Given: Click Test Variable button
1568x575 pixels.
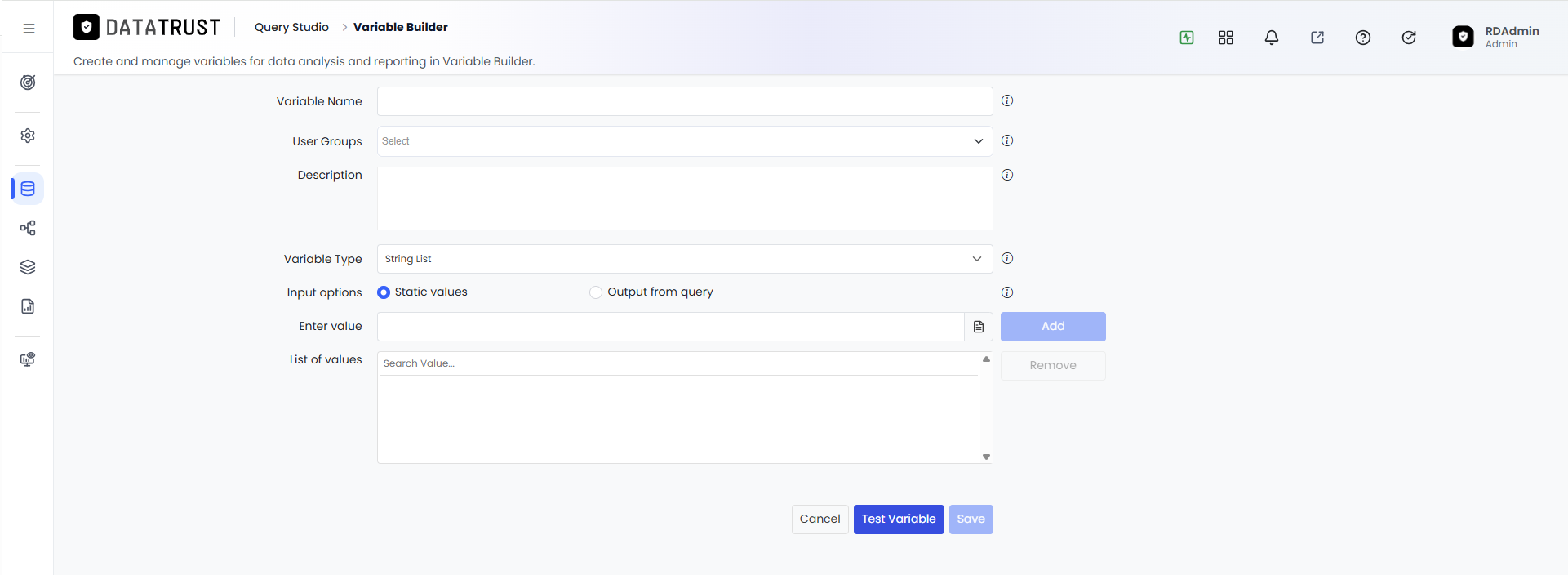Looking at the screenshot, I should [x=899, y=519].
